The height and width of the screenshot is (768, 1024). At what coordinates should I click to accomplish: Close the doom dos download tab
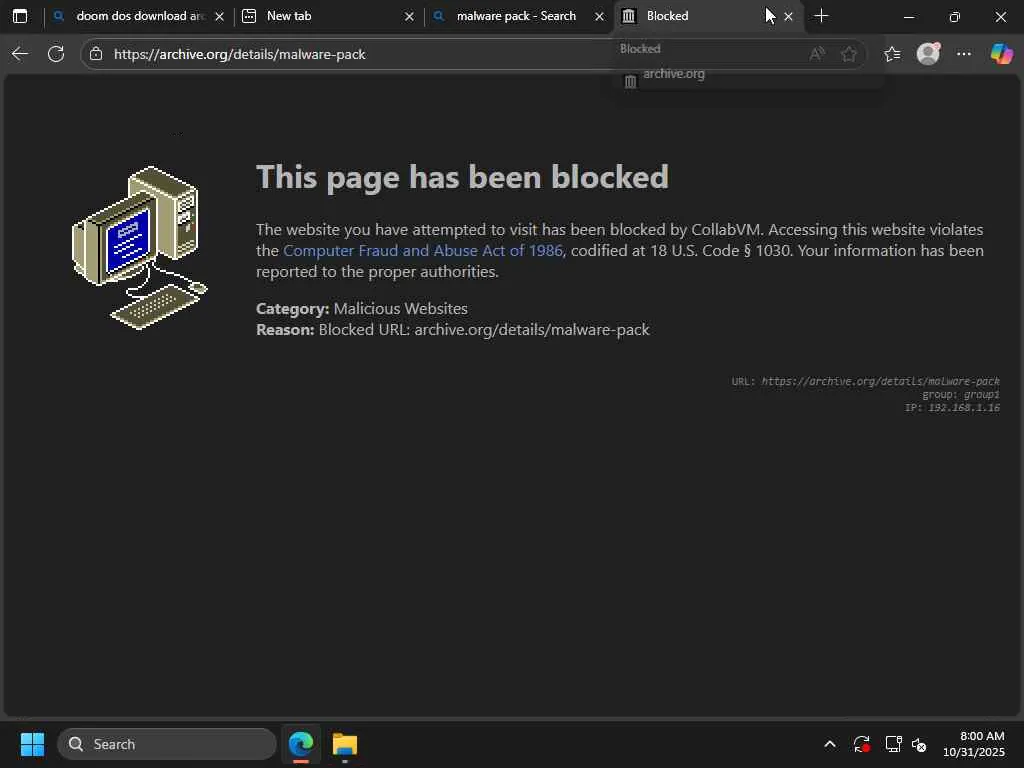tap(219, 16)
